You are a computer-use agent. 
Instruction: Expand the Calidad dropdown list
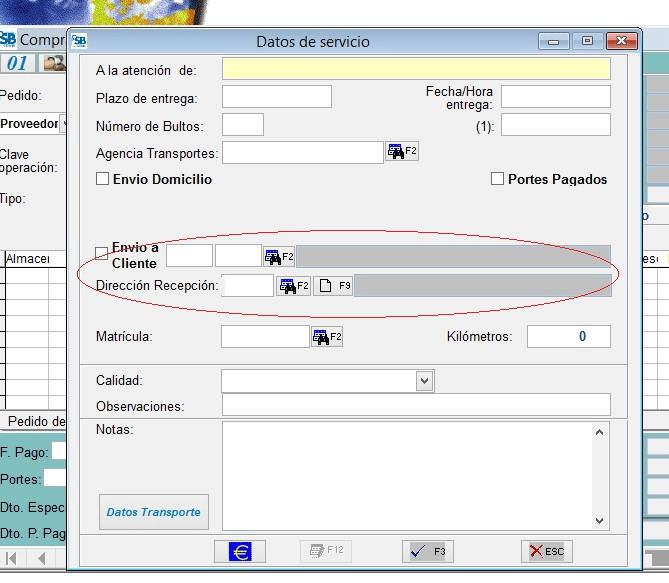(x=424, y=381)
